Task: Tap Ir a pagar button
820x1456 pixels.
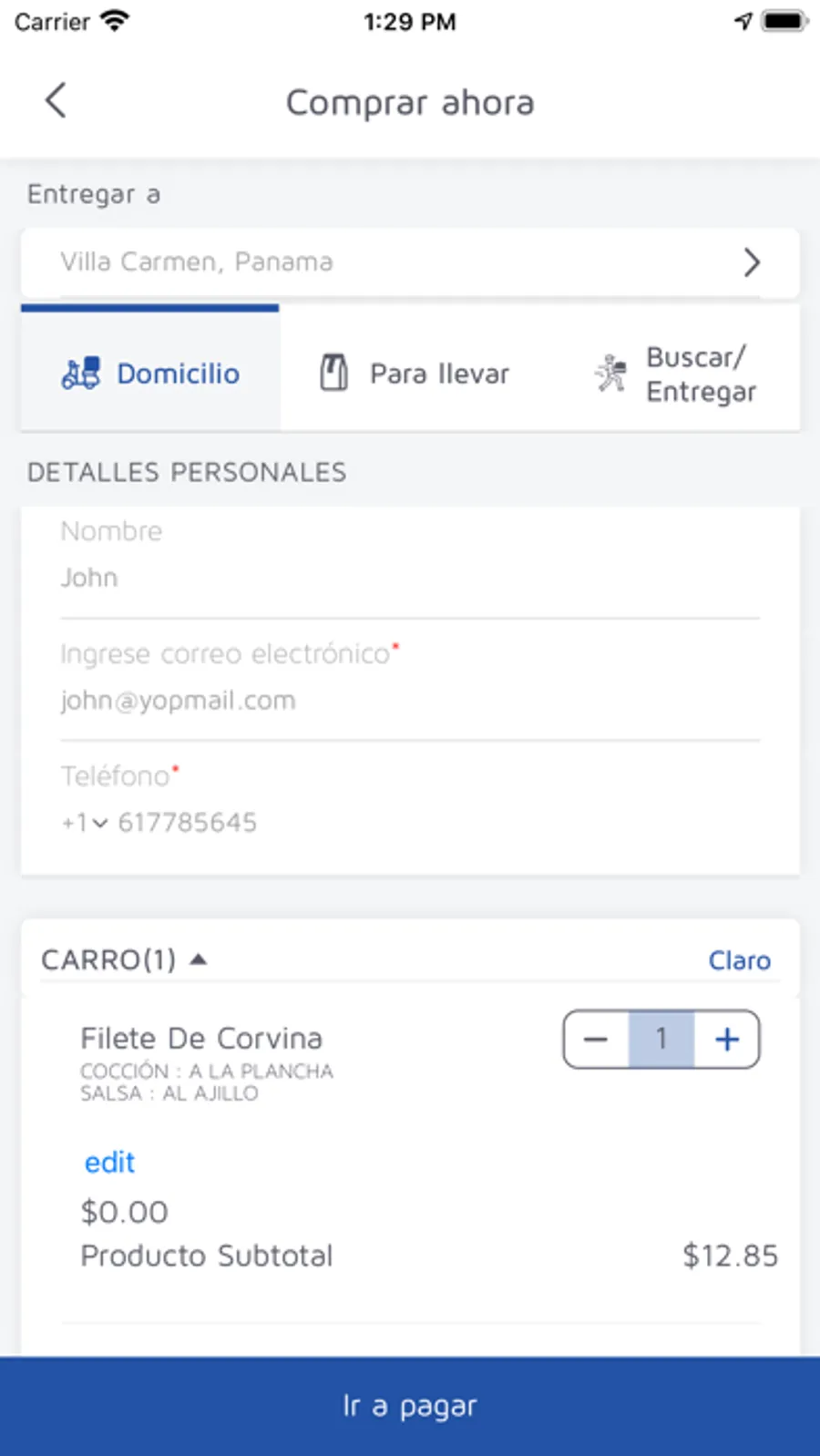Action: pos(410,1406)
